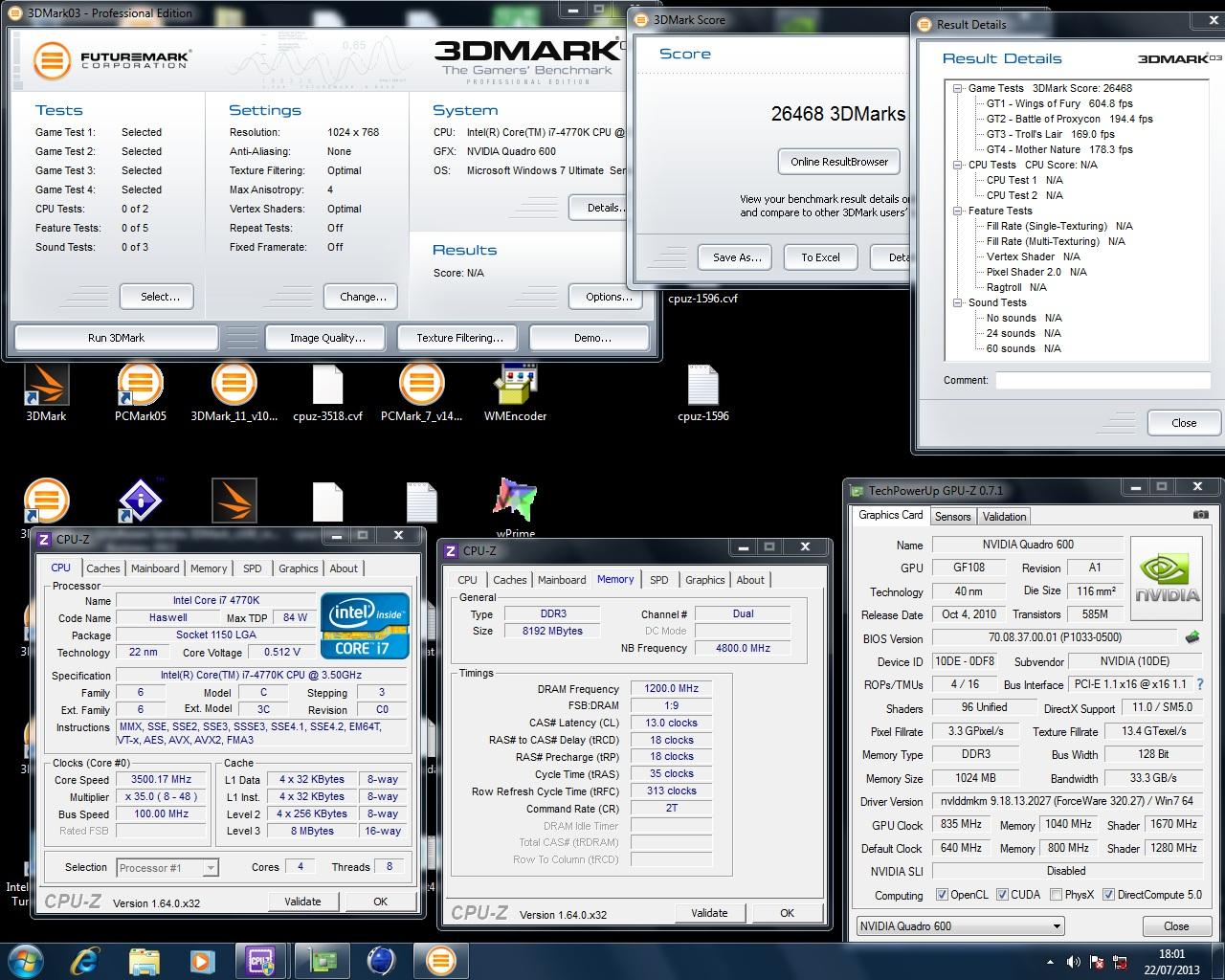The width and height of the screenshot is (1225, 980).
Task: Select GT1 - Wings of Fury result row
Action: point(1059,103)
